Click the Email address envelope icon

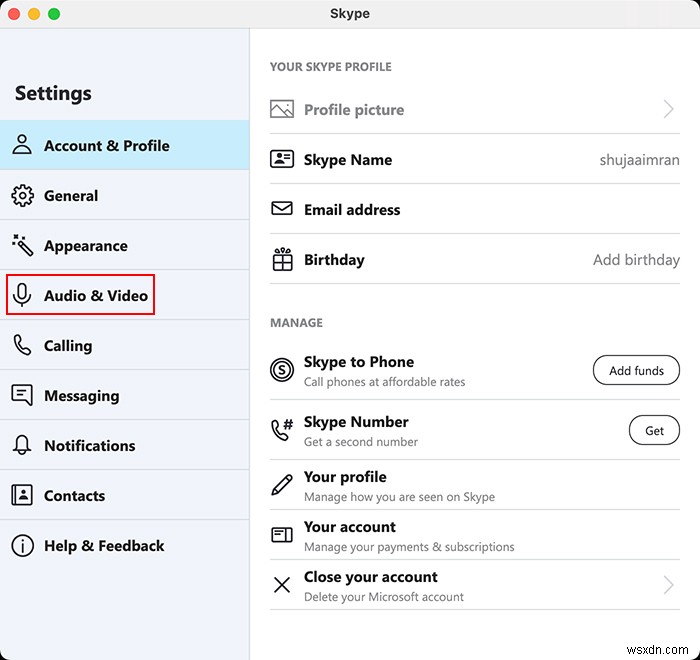pyautogui.click(x=282, y=209)
